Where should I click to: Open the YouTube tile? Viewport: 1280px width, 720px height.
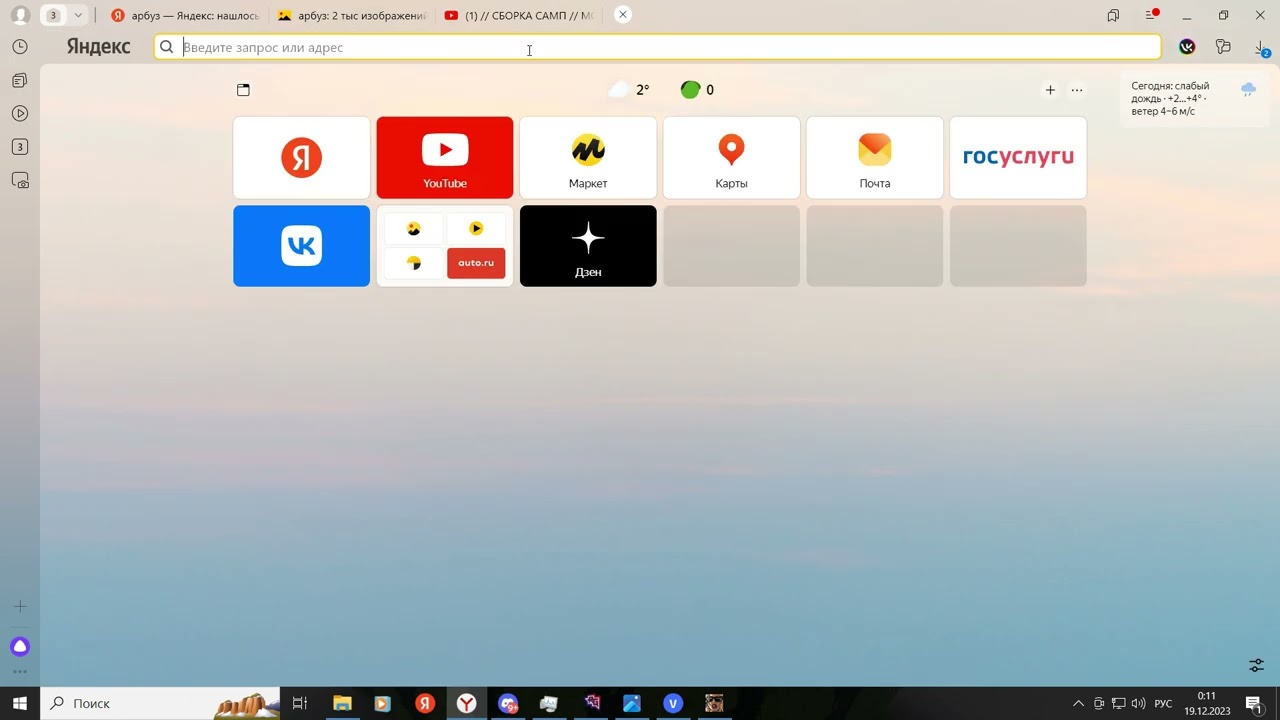click(445, 157)
